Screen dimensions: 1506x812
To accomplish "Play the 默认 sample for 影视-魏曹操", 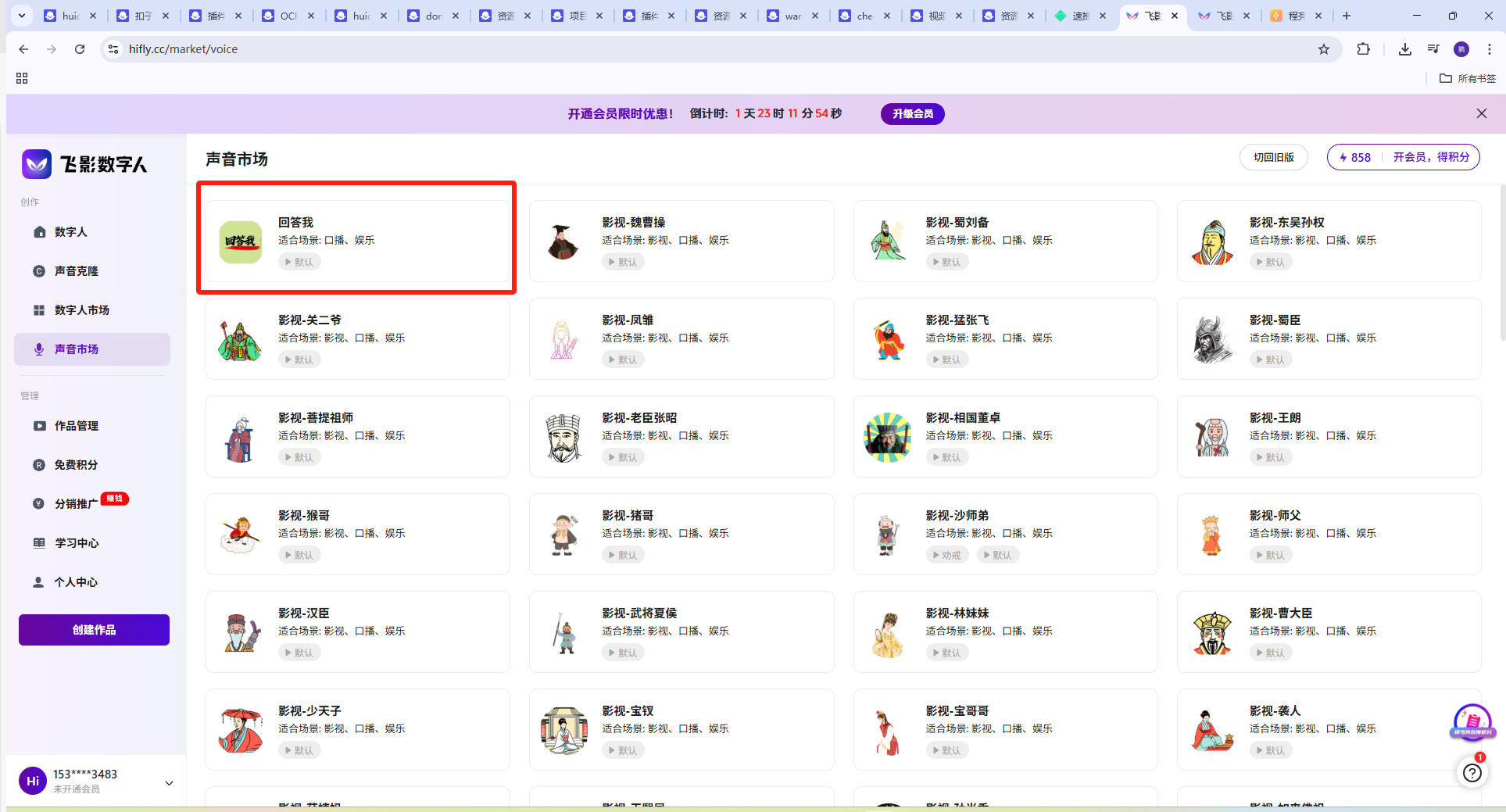I will coord(623,262).
